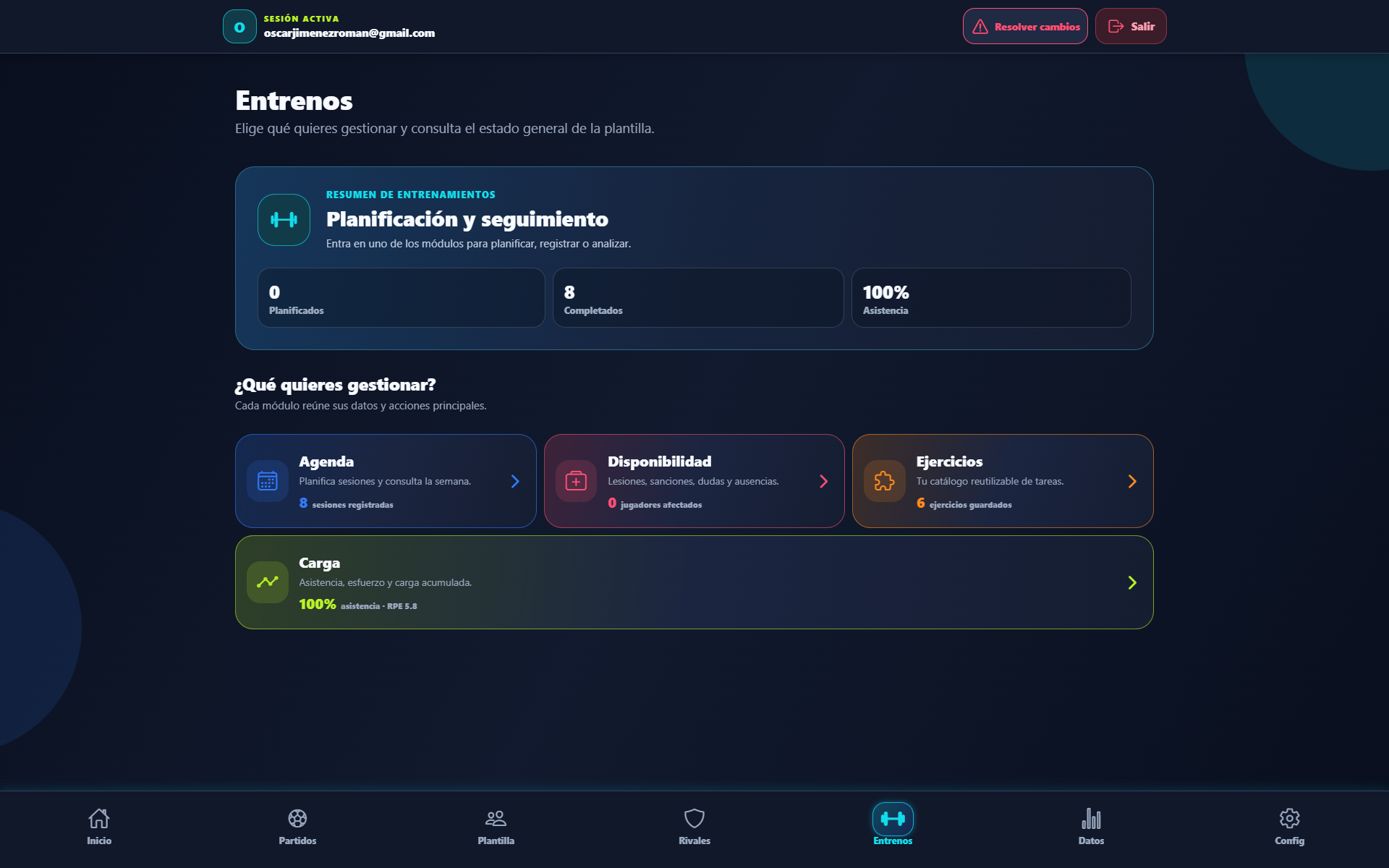The image size is (1389, 868).
Task: Open the Ejercicios module title
Action: click(949, 461)
